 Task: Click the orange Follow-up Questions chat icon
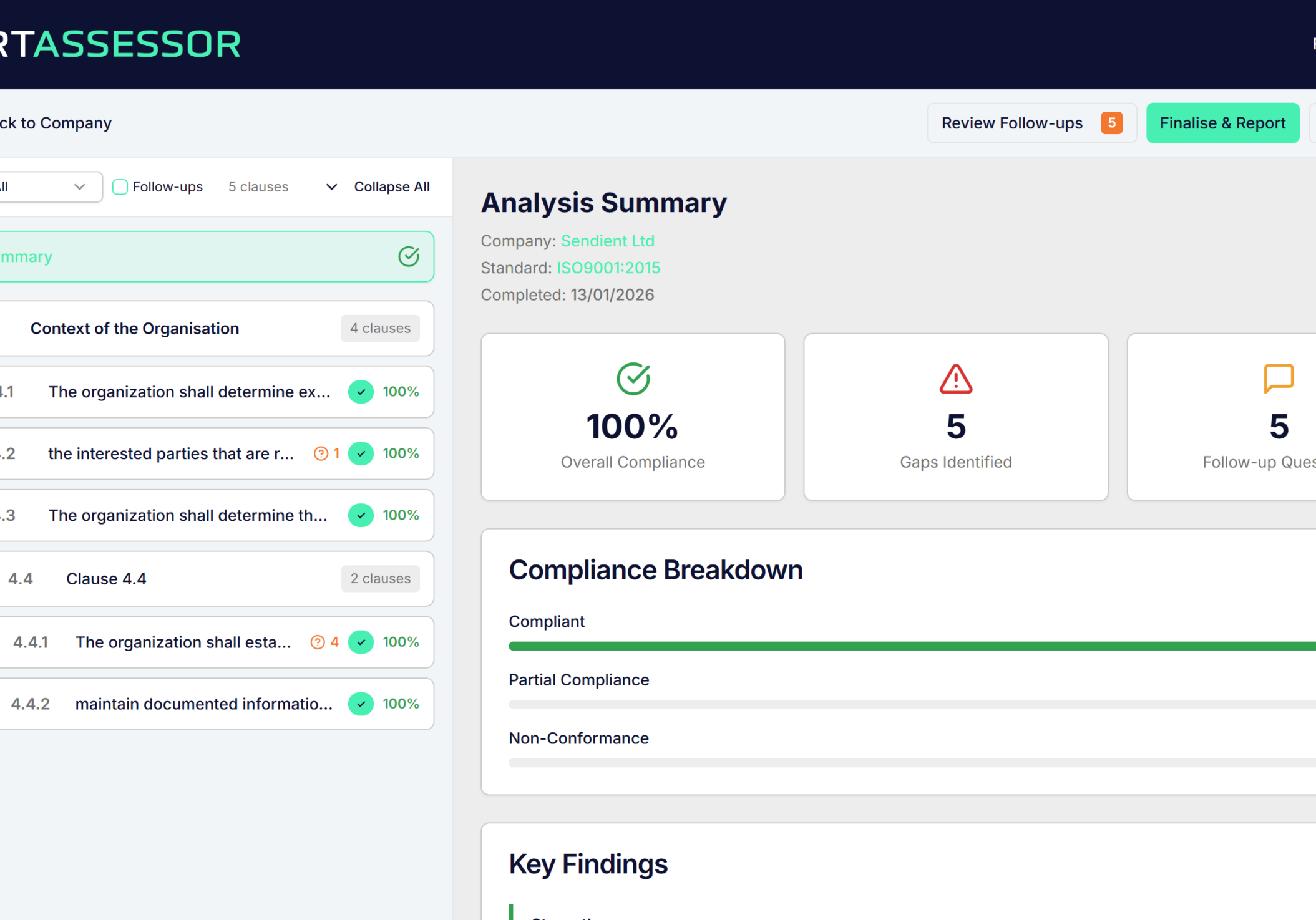1278,378
